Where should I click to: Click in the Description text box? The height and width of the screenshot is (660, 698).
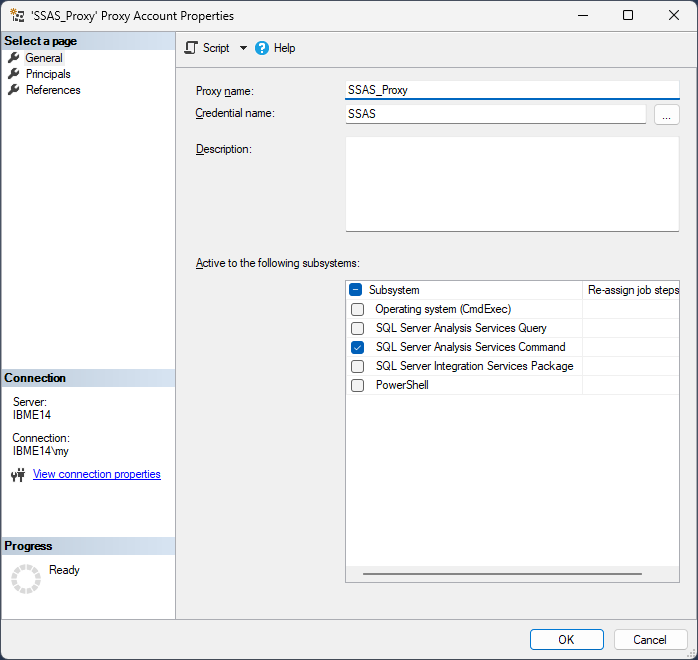[x=512, y=184]
